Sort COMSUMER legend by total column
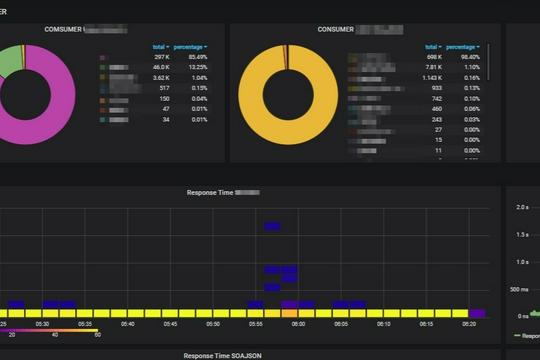Viewport: 540px width, 360px height. [x=161, y=47]
